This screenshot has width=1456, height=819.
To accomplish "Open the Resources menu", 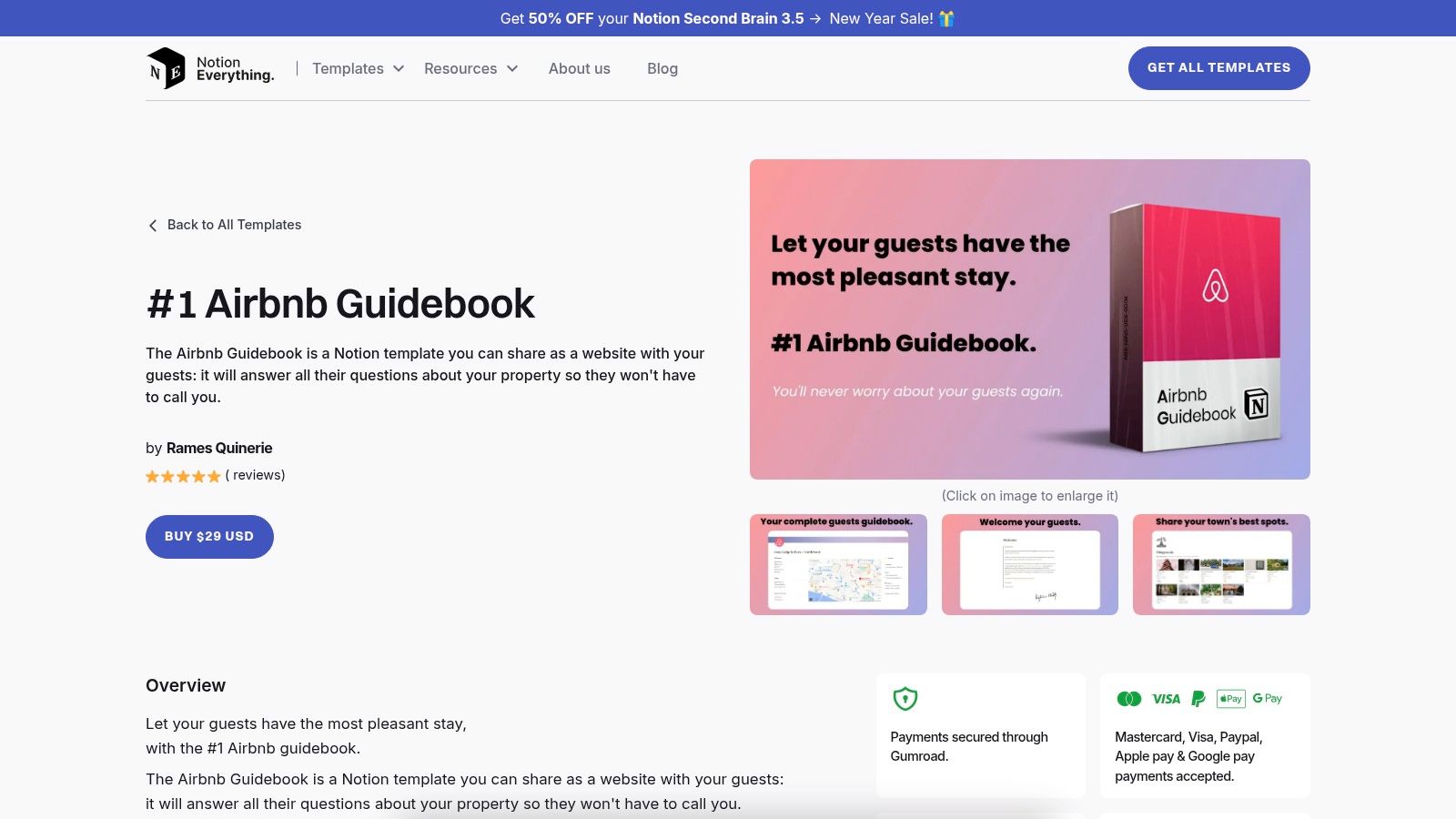I will 470,68.
